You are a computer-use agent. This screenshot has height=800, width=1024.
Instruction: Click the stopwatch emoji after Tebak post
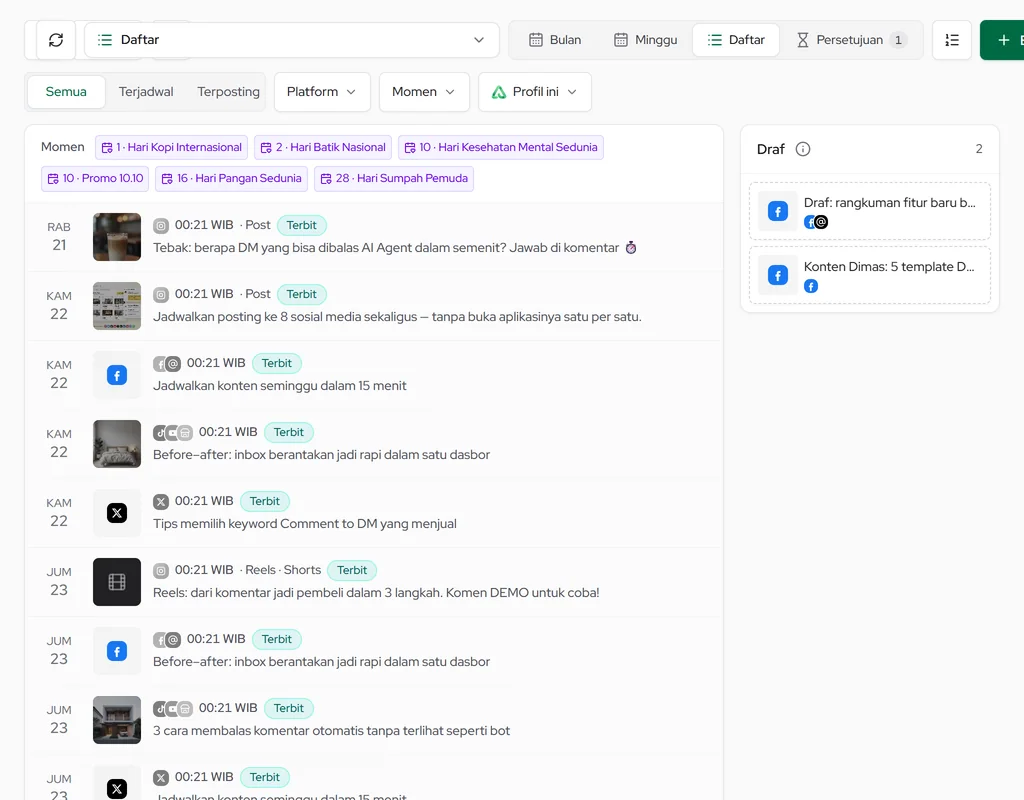(631, 248)
